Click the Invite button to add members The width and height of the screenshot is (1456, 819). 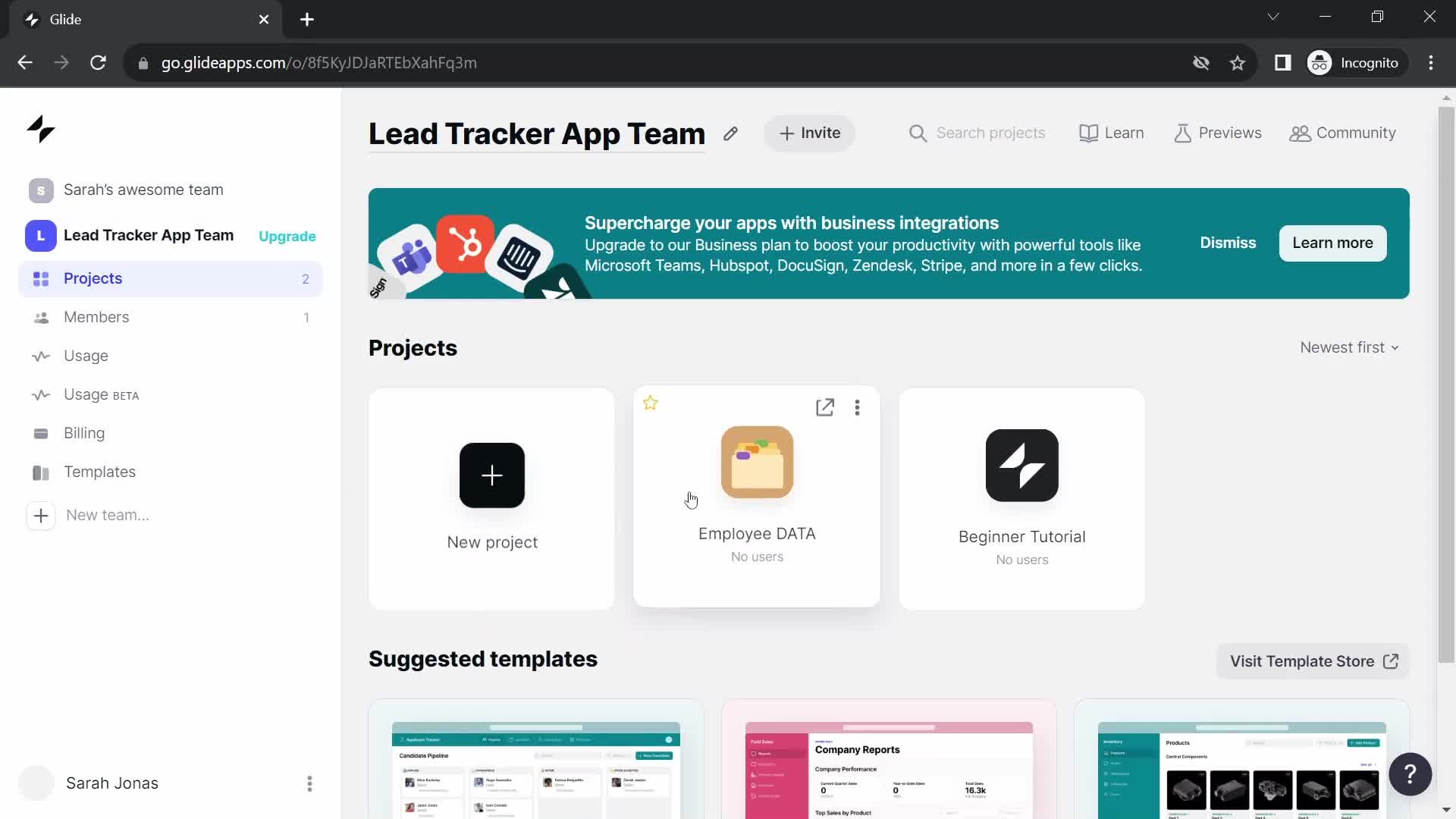[x=809, y=133]
